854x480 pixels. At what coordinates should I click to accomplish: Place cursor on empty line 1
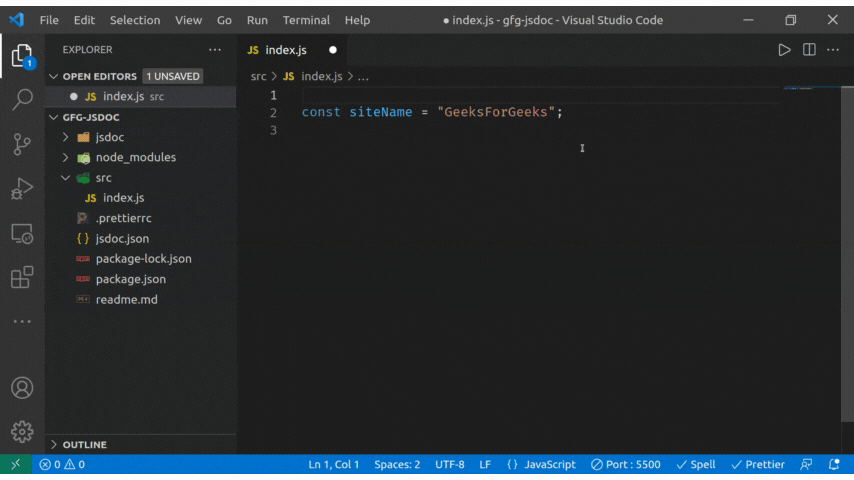(542, 96)
